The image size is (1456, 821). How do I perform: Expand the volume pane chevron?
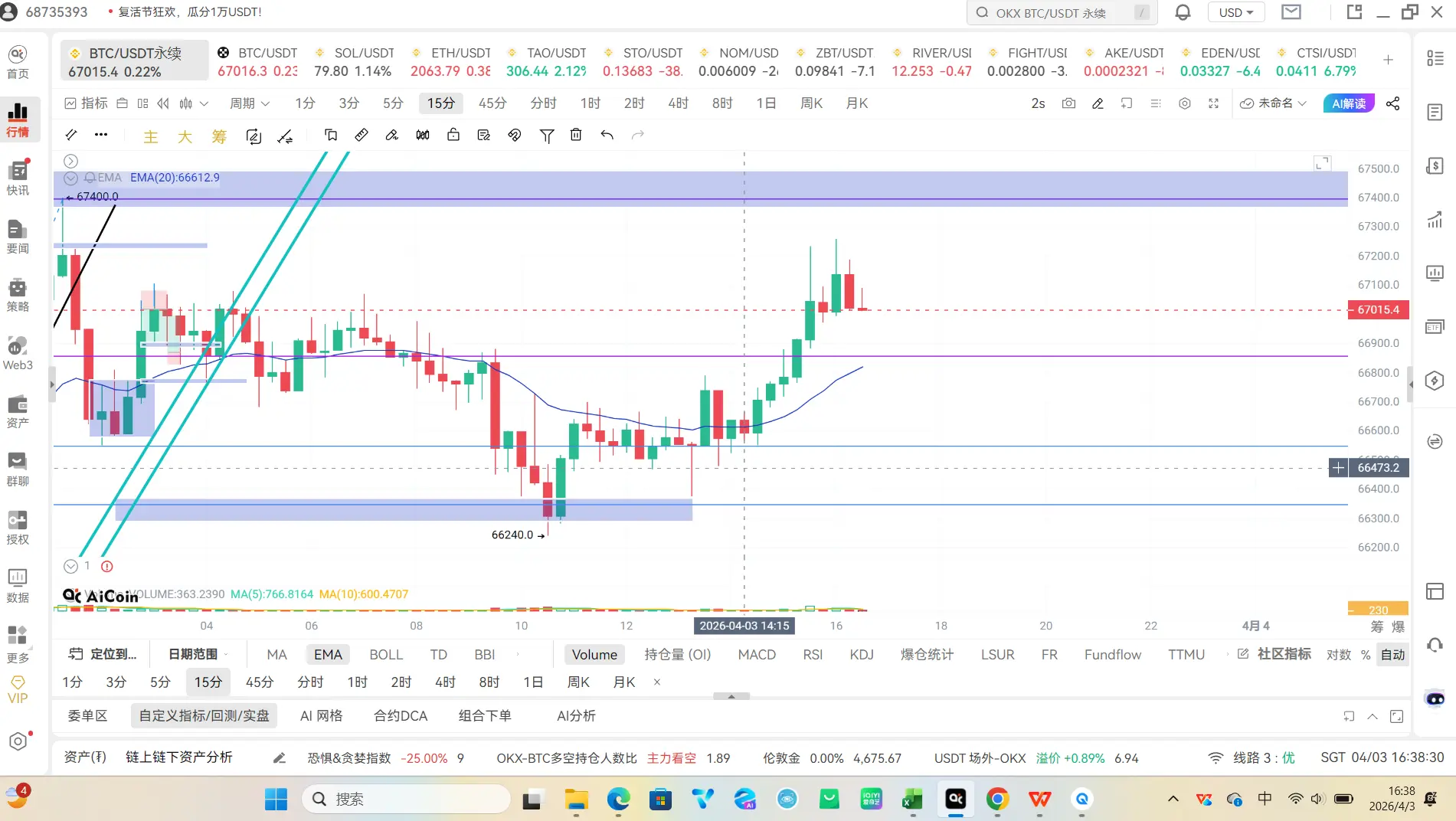coord(71,567)
